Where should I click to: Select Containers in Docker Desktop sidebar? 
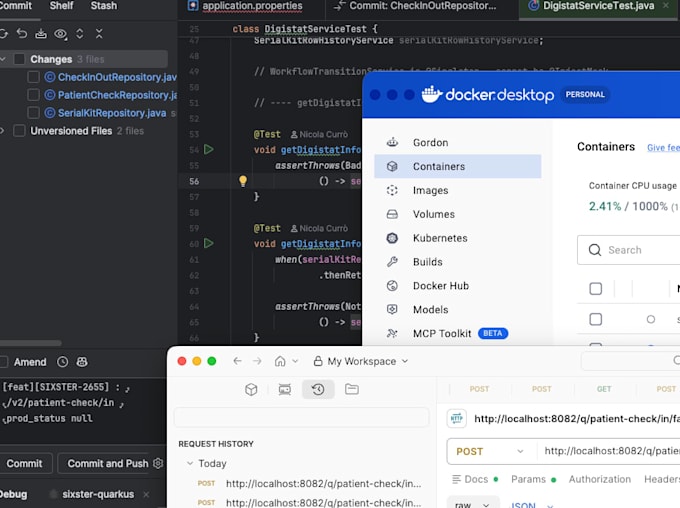tap(458, 166)
